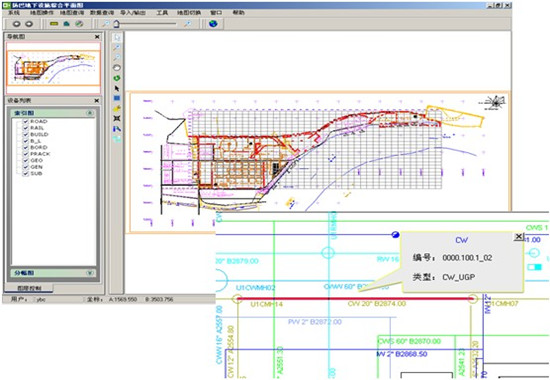Open the rightmost Help menu on the menu bar
The height and width of the screenshot is (380, 550).
[x=238, y=13]
